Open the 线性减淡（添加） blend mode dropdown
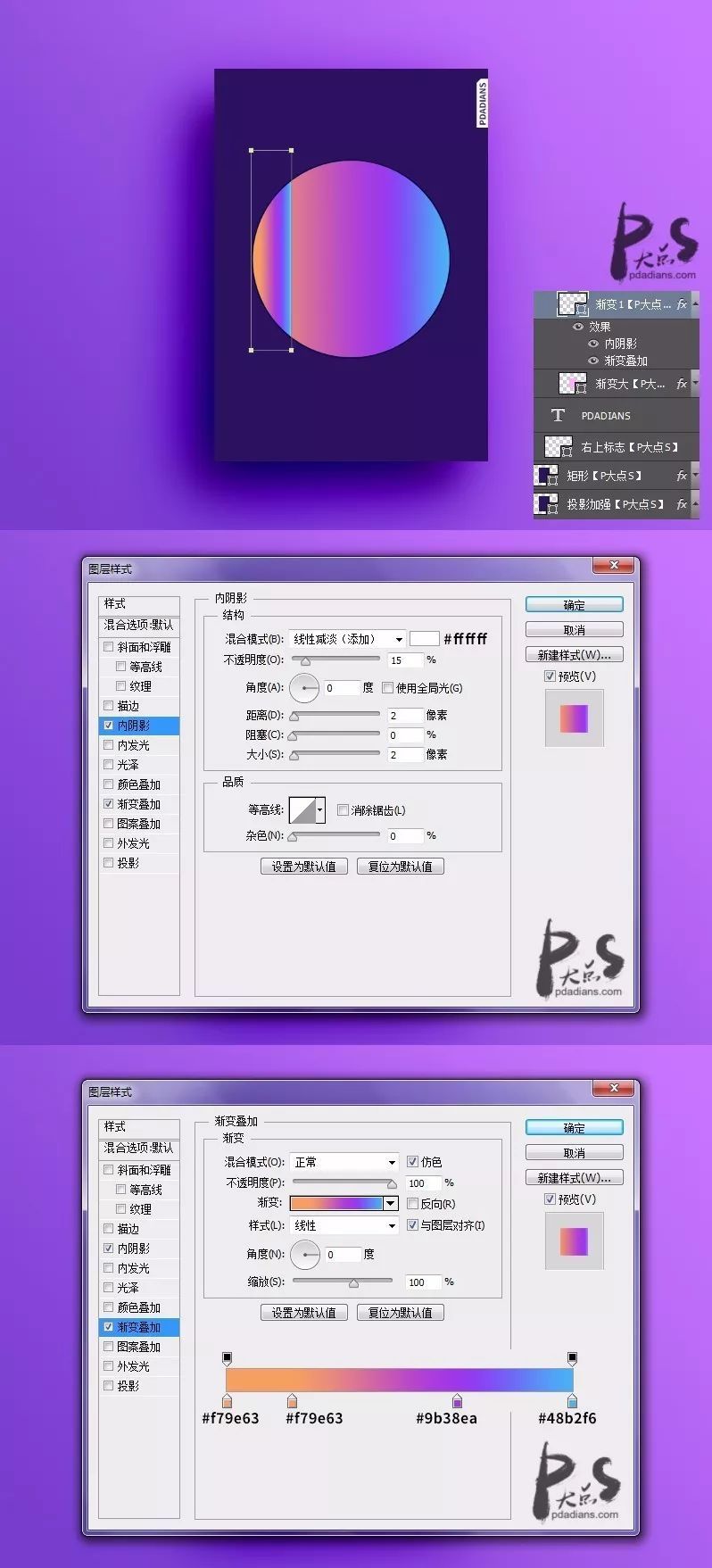The width and height of the screenshot is (712, 1568). tap(347, 639)
